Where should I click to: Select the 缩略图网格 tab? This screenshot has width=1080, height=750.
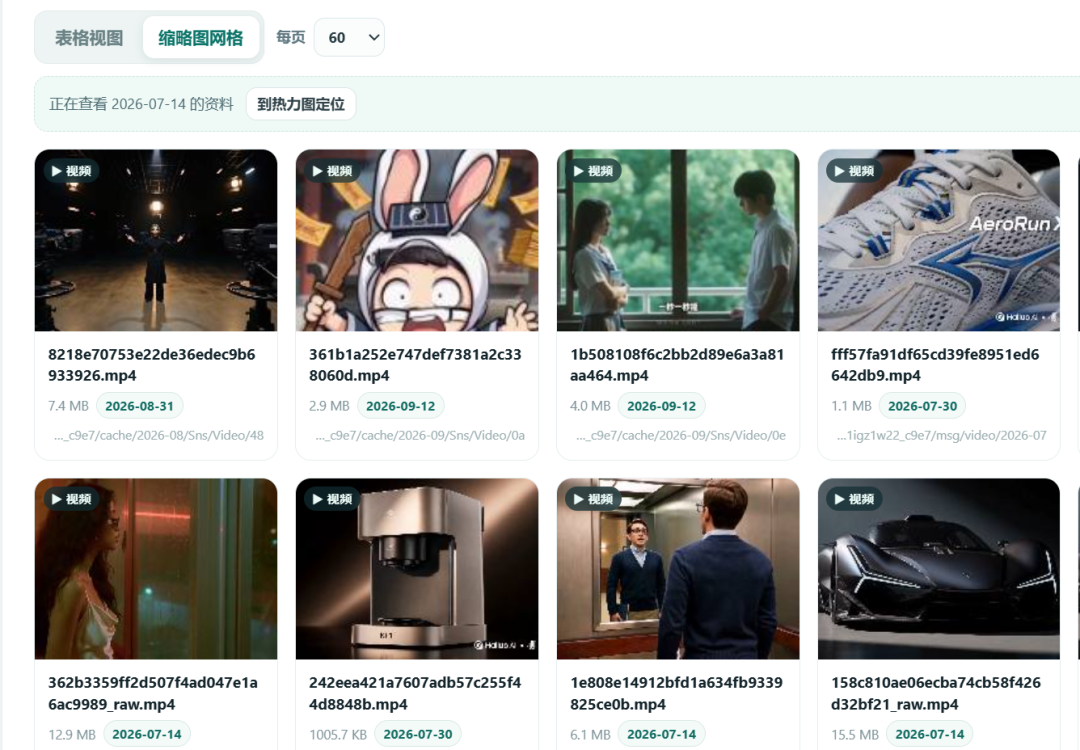pyautogui.click(x=200, y=38)
